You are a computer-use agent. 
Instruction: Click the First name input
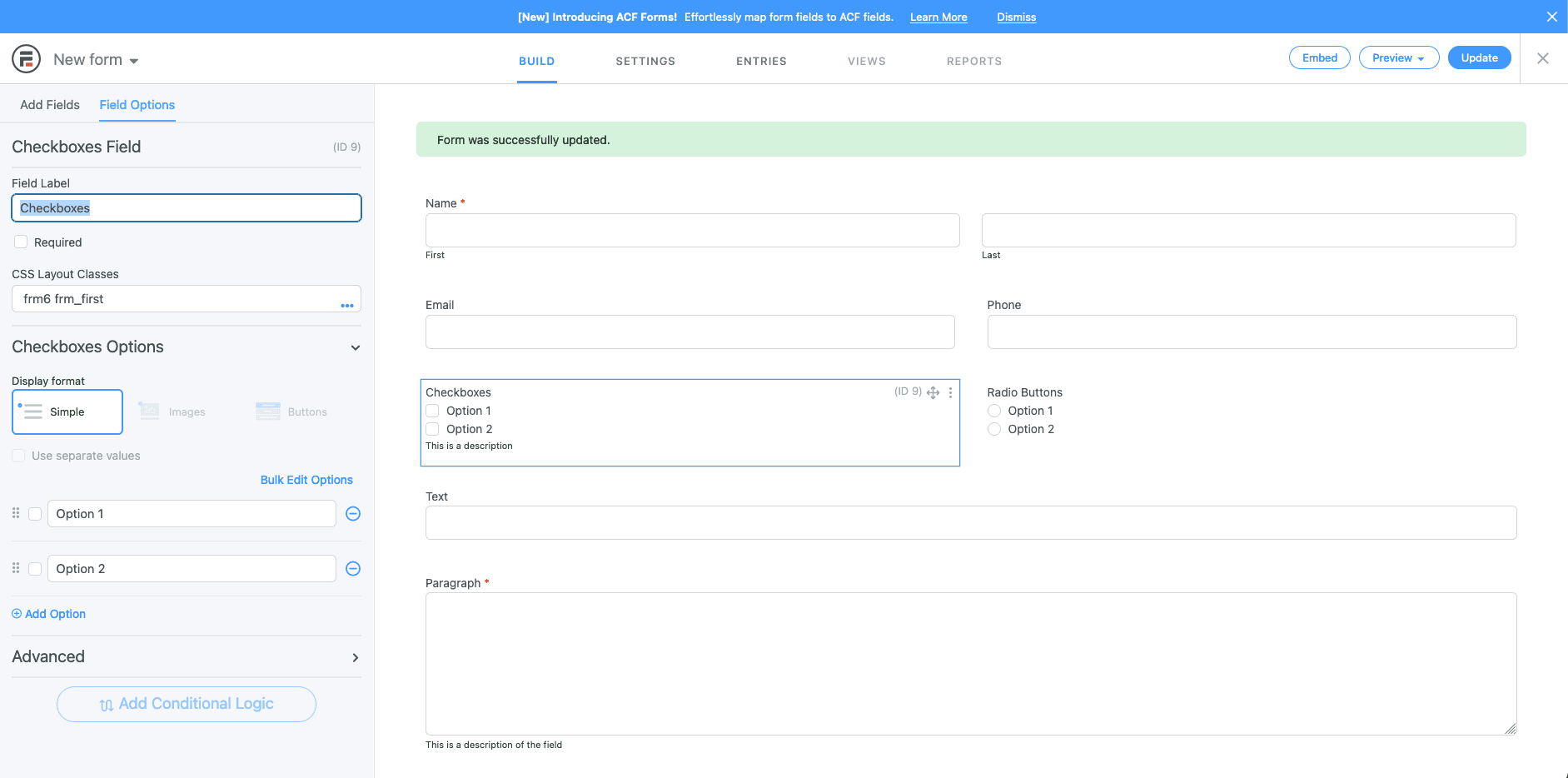693,230
